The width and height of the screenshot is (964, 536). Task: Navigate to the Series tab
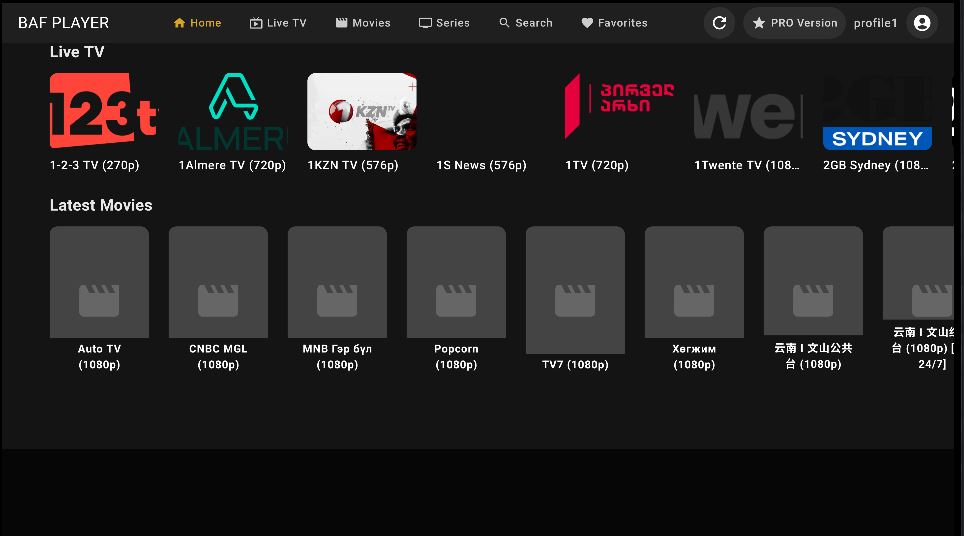click(x=444, y=23)
